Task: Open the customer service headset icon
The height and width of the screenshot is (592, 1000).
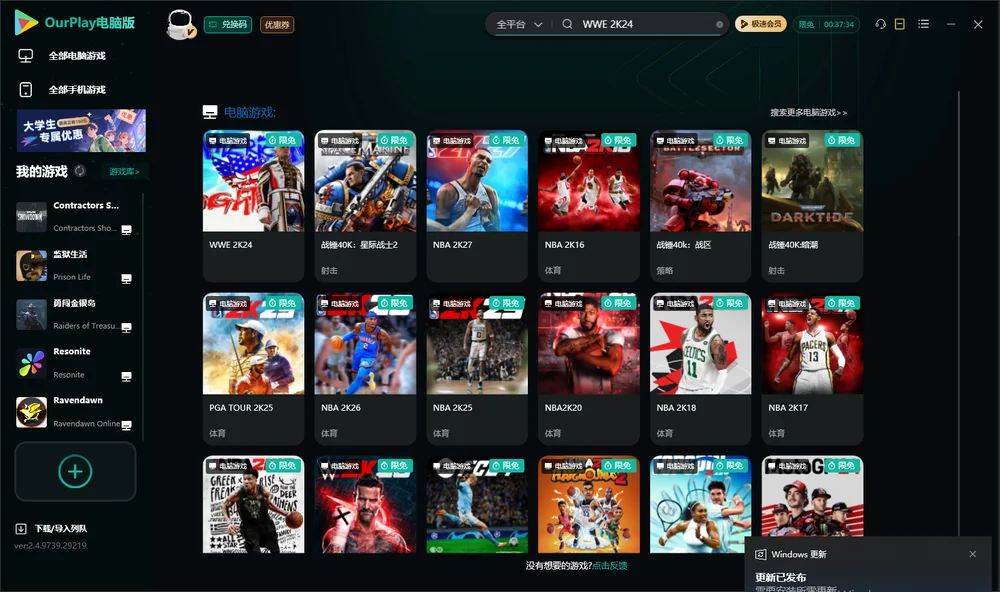Action: click(880, 24)
